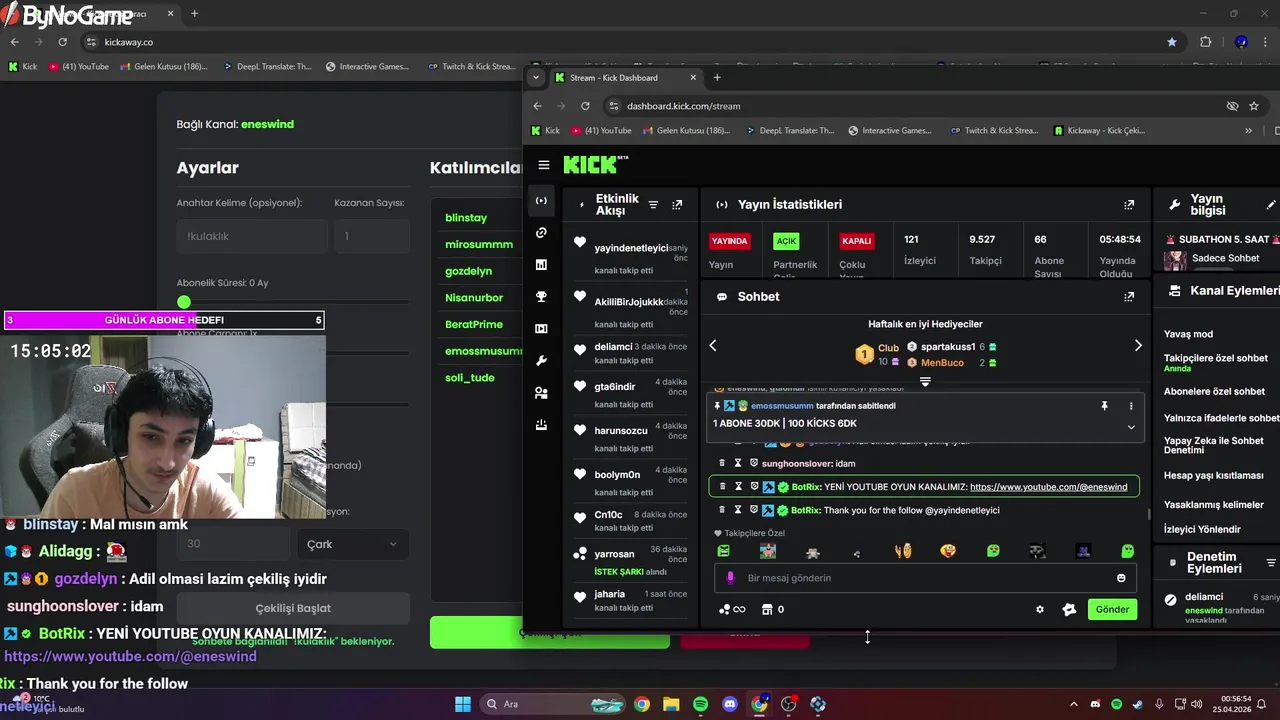Collapse the Haftalık en iyi Hediyeciler leaderboard
1280x720 pixels.
pyautogui.click(x=925, y=382)
